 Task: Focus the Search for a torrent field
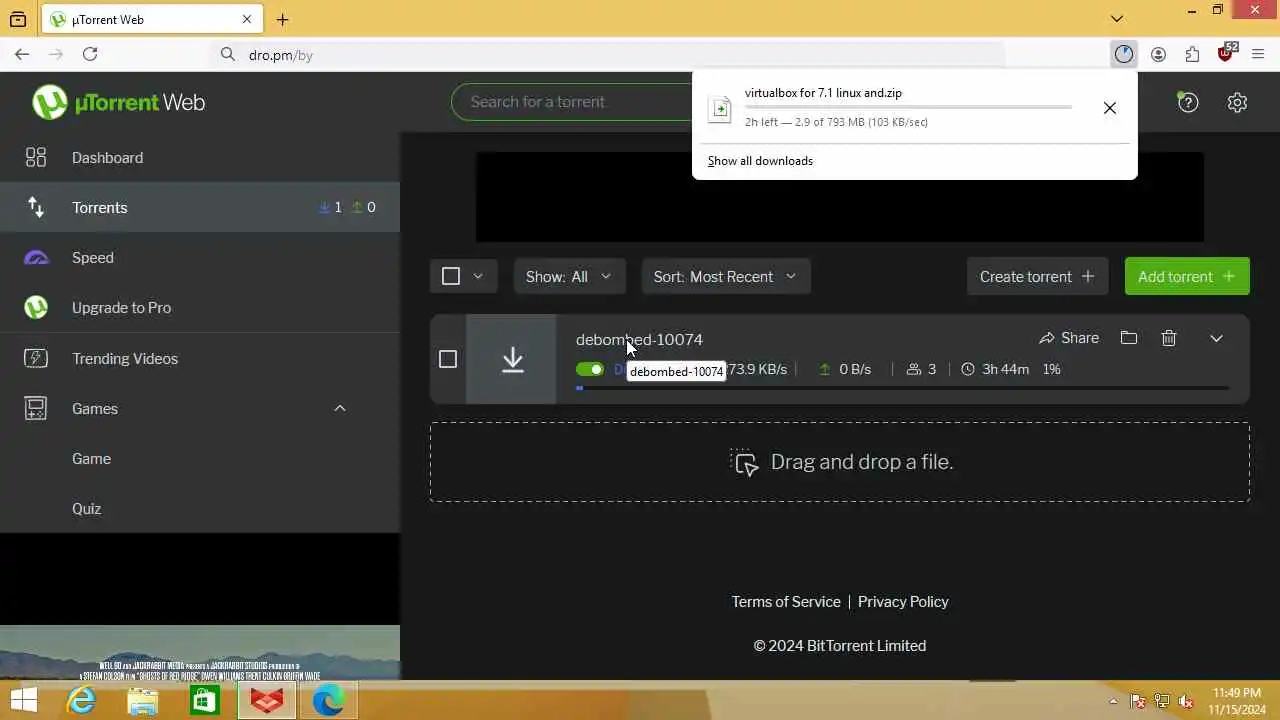tap(572, 102)
